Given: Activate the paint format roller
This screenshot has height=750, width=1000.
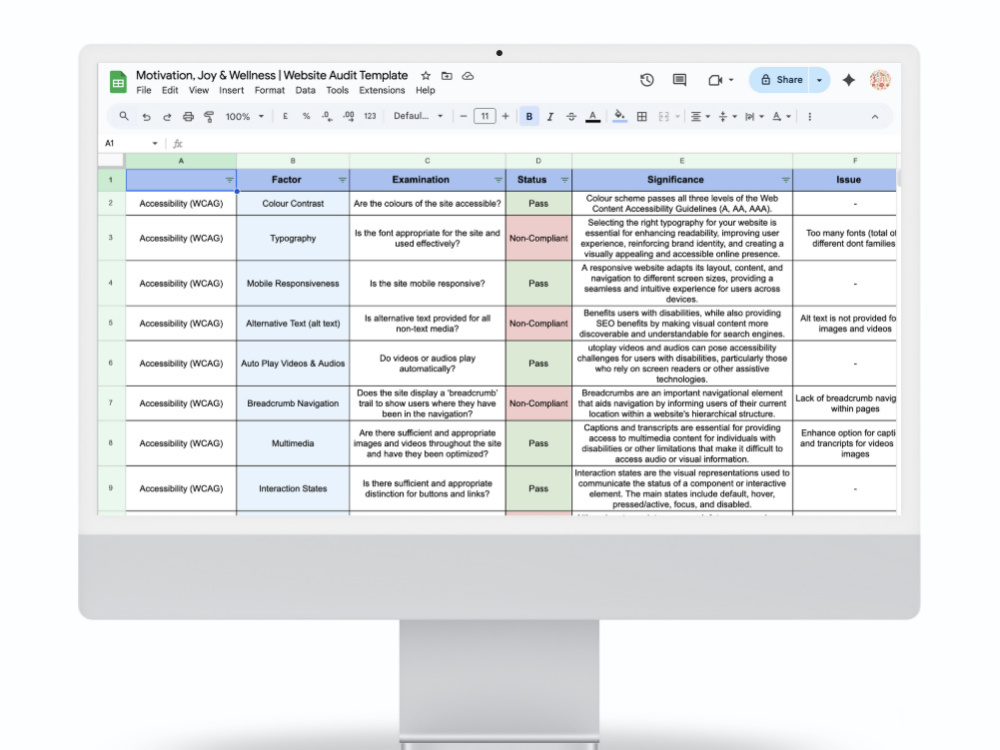Looking at the screenshot, I should 209,117.
